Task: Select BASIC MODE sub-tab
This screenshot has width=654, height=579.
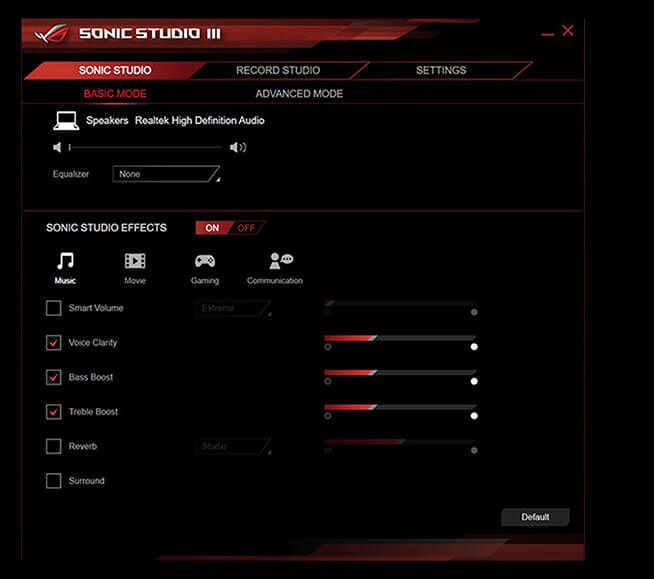Action: (115, 93)
